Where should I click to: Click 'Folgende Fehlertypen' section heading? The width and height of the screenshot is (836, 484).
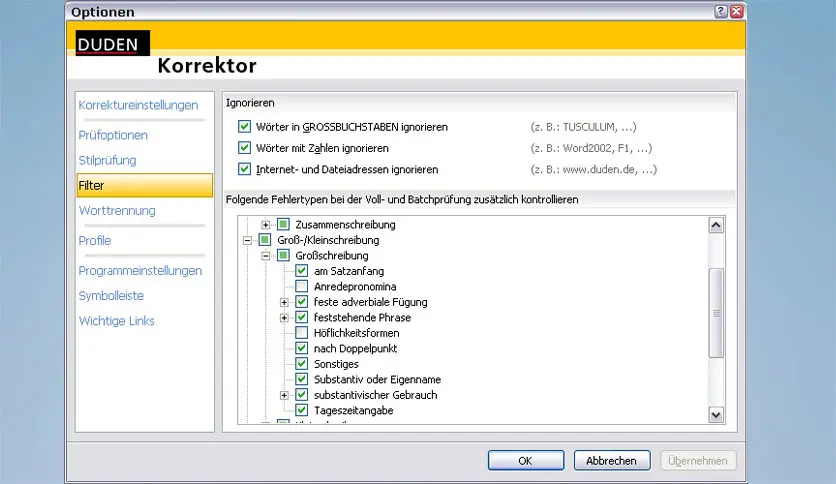(402, 199)
